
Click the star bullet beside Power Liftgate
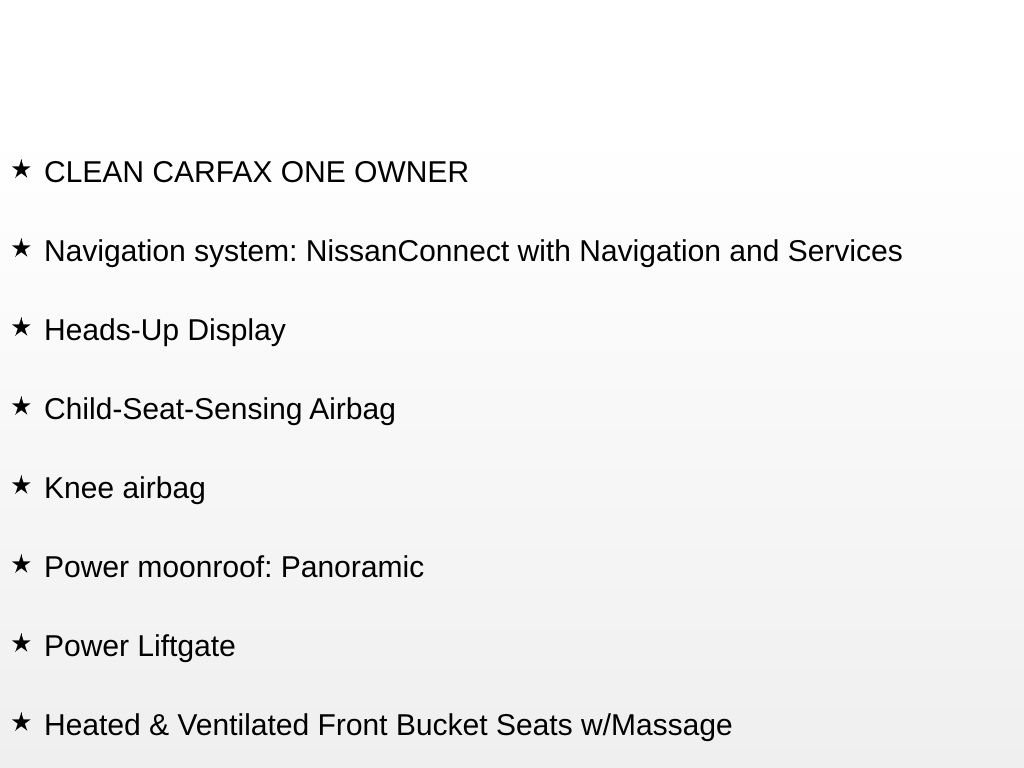22,643
